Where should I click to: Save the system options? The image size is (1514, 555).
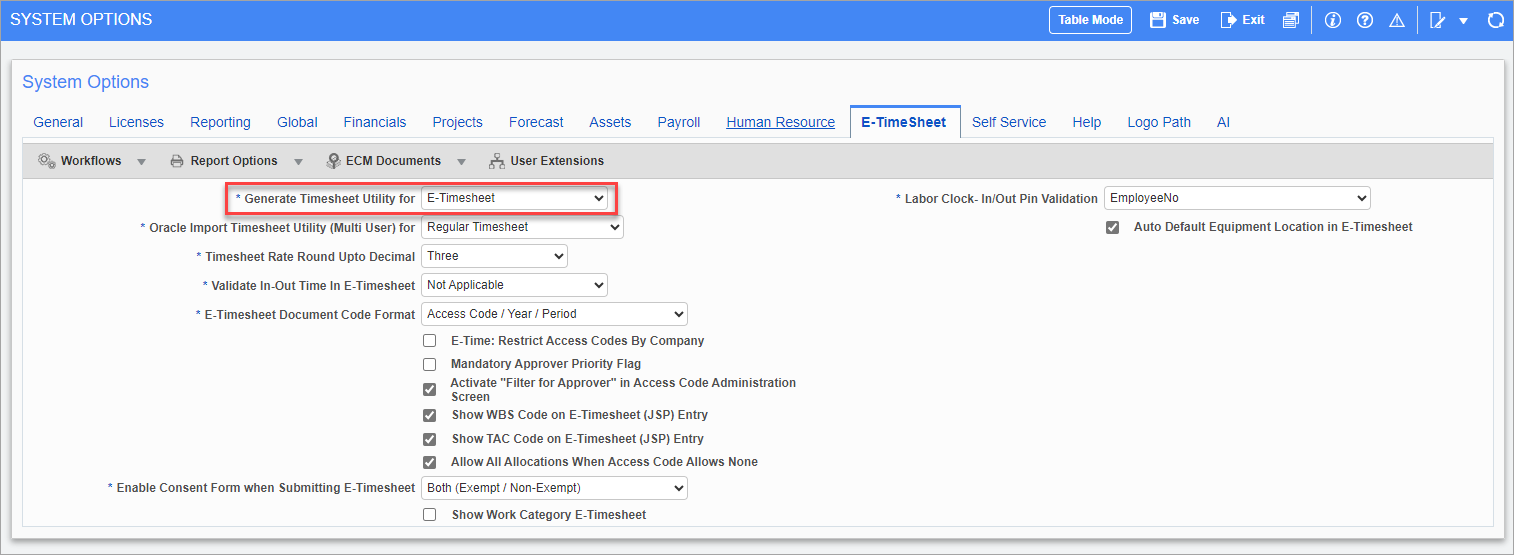pos(1175,20)
